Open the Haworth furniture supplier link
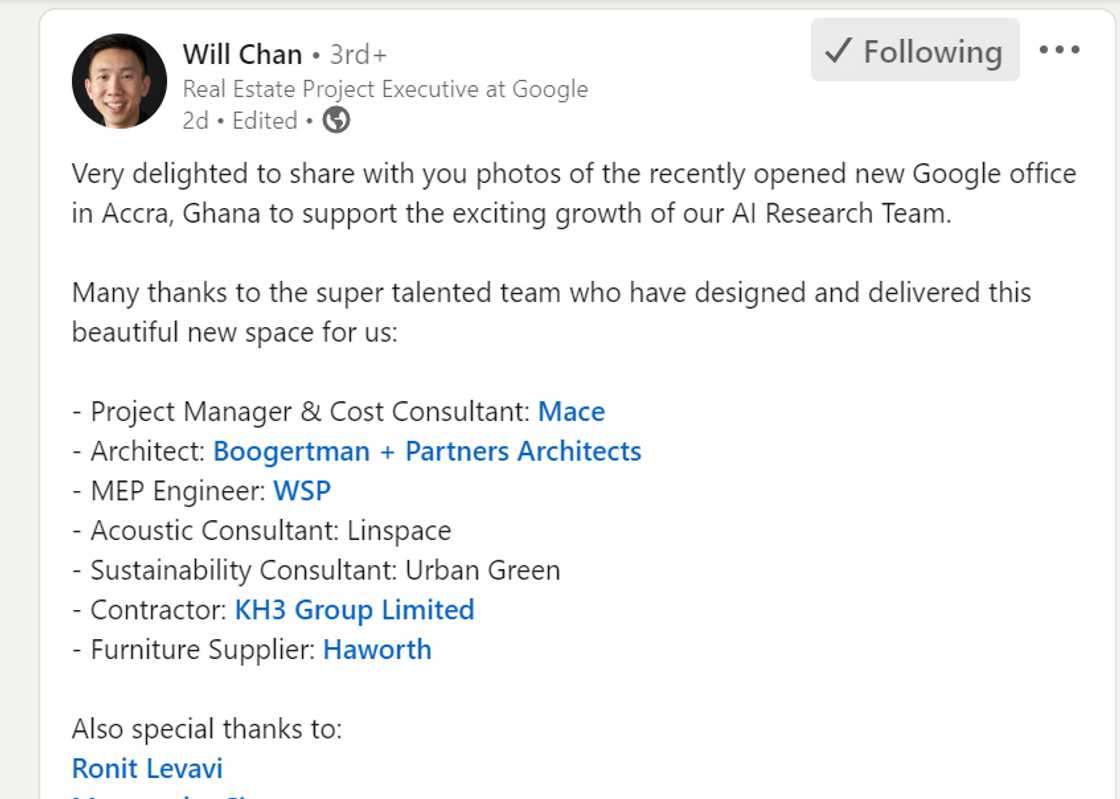The width and height of the screenshot is (1120, 799). pos(378,650)
